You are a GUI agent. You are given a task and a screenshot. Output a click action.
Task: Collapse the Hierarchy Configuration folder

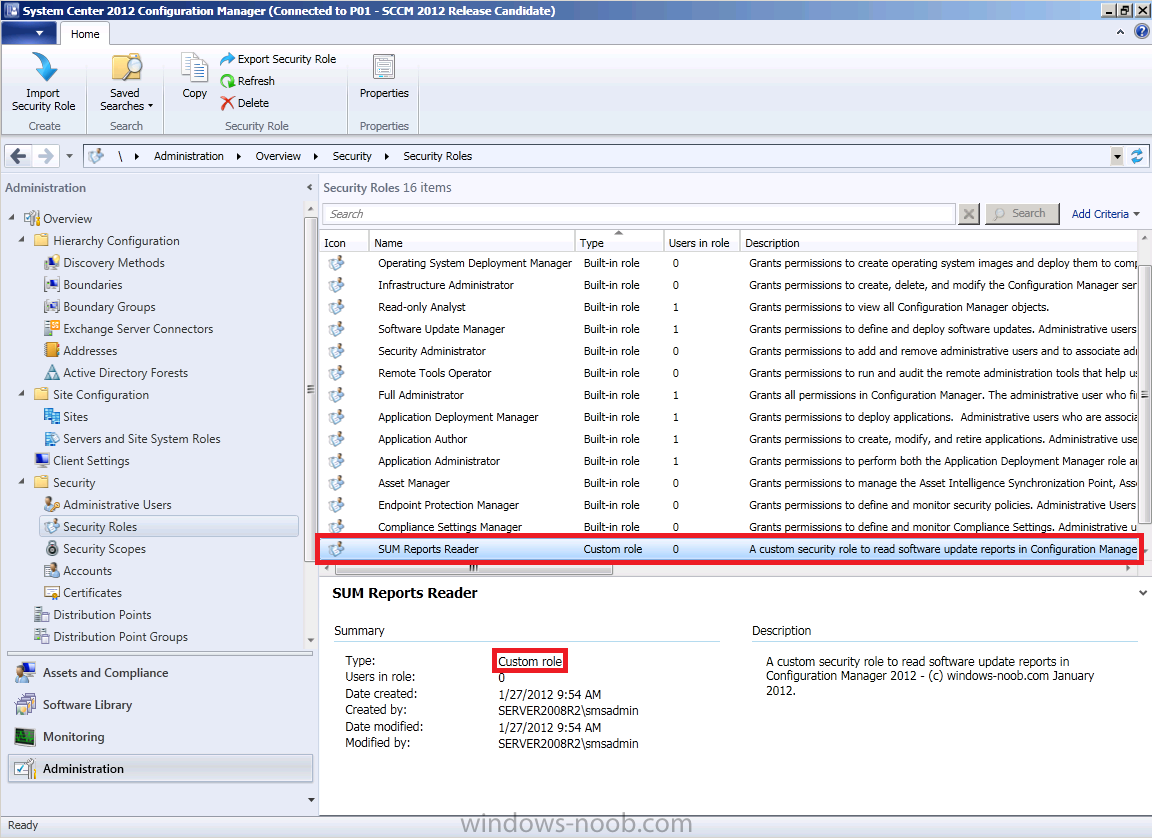22,239
